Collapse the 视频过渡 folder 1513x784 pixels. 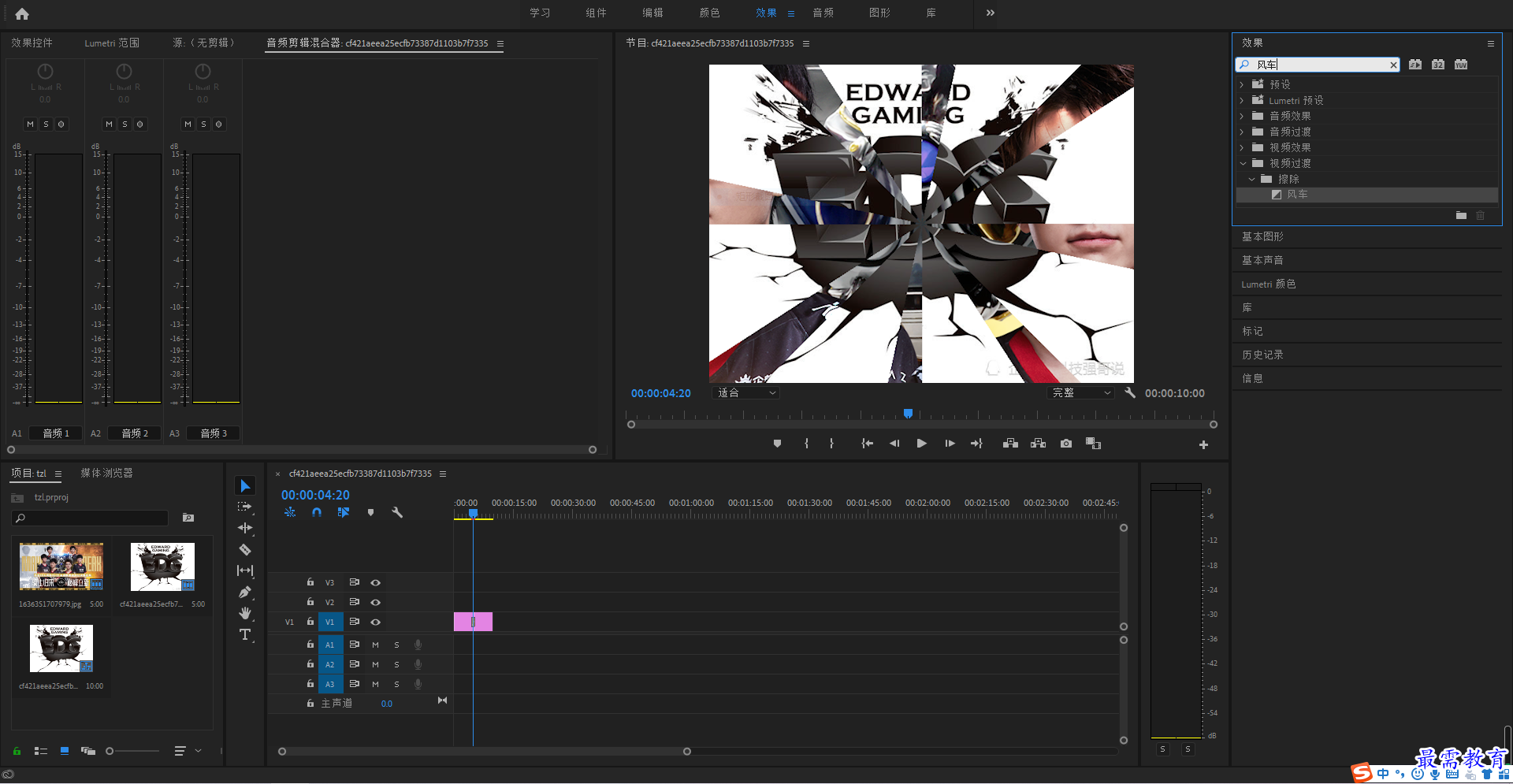(x=1243, y=163)
